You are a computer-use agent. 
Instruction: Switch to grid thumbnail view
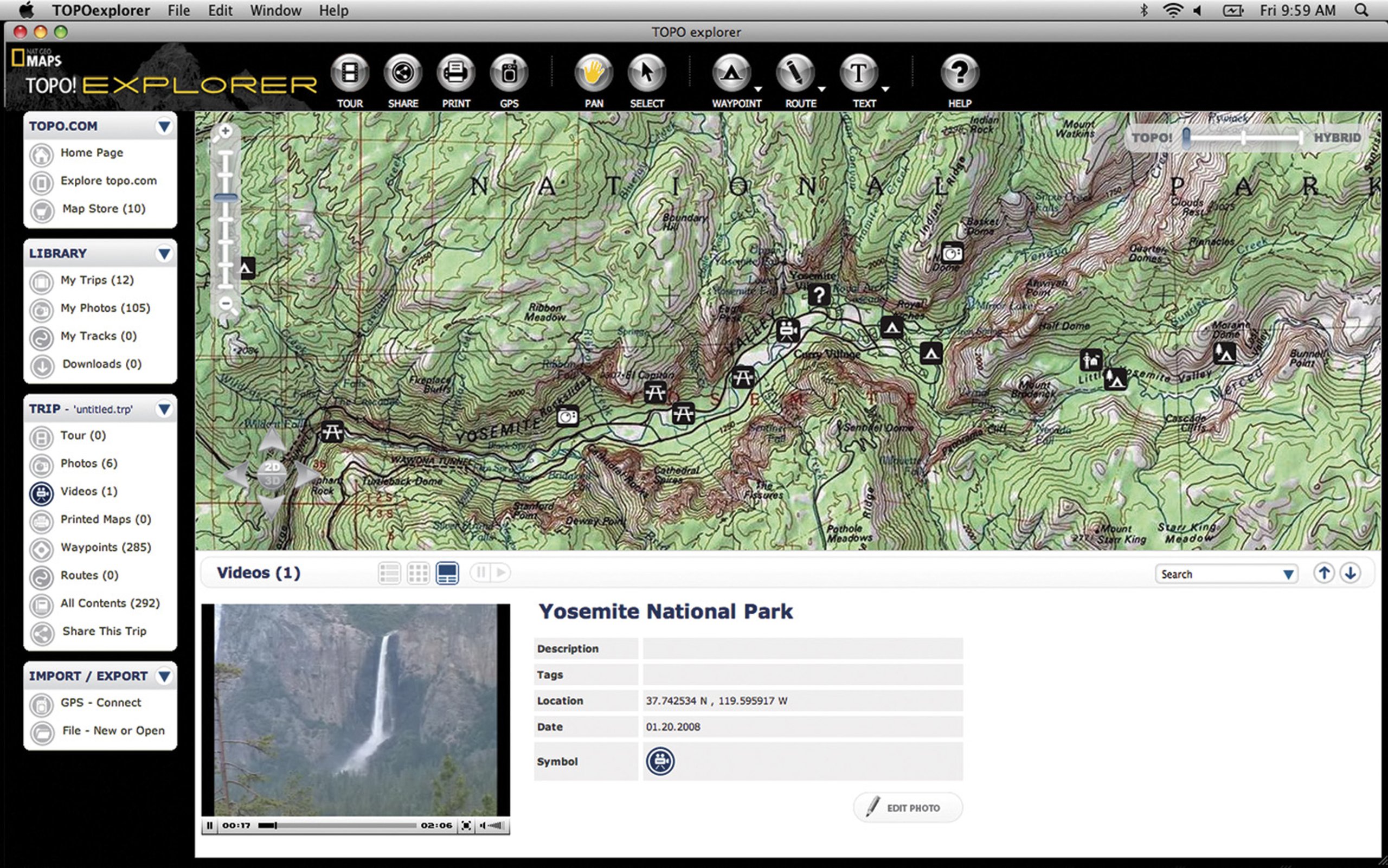(418, 573)
